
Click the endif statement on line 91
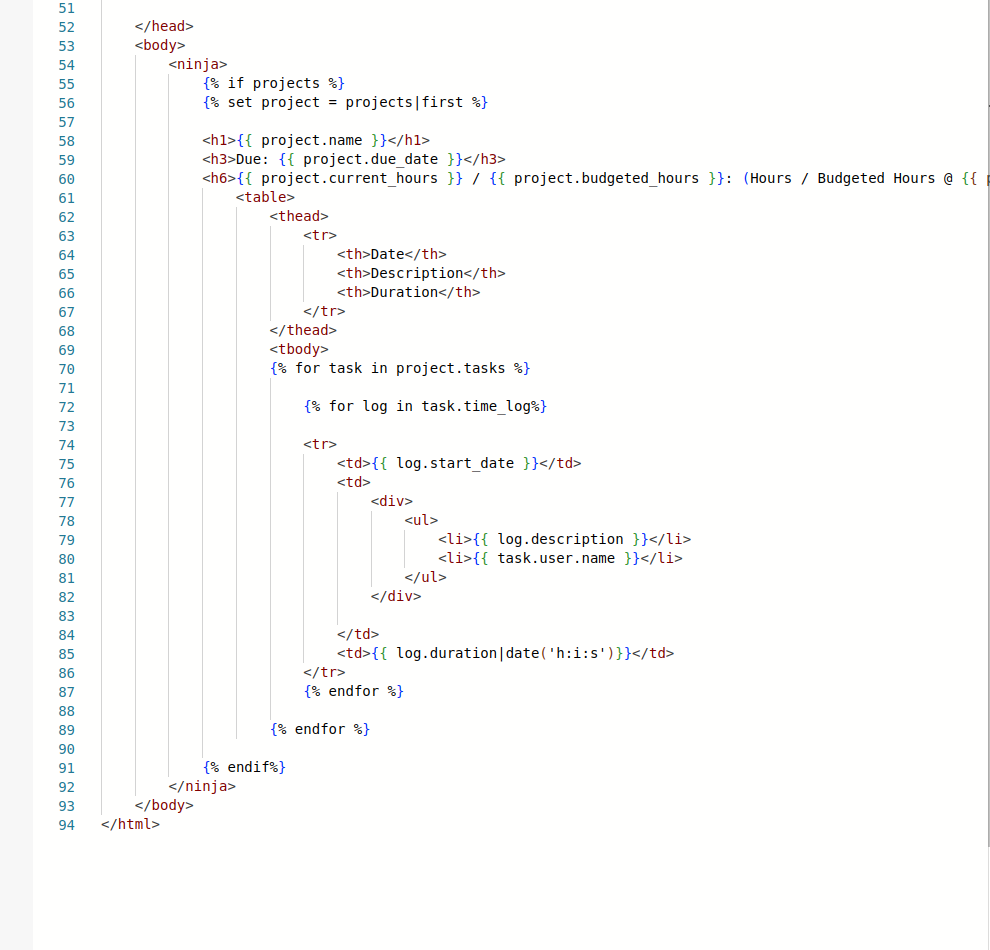[x=243, y=767]
